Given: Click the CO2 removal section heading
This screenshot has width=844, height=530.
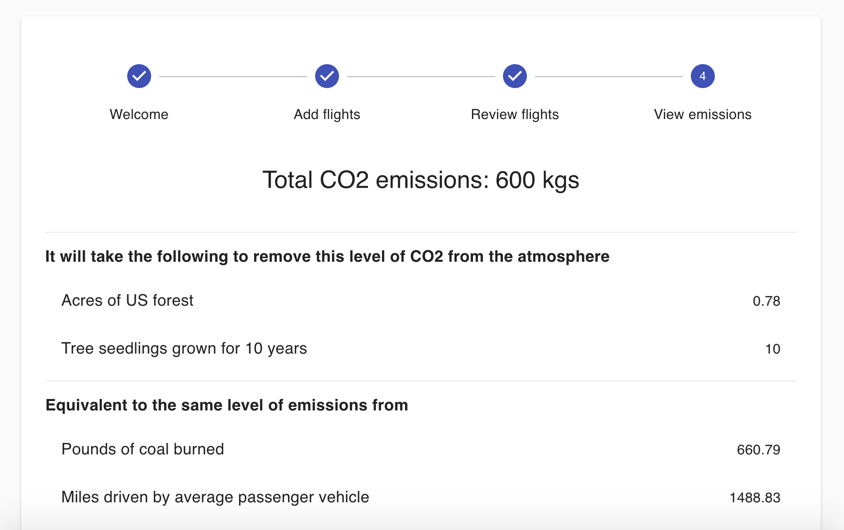Looking at the screenshot, I should coord(327,257).
